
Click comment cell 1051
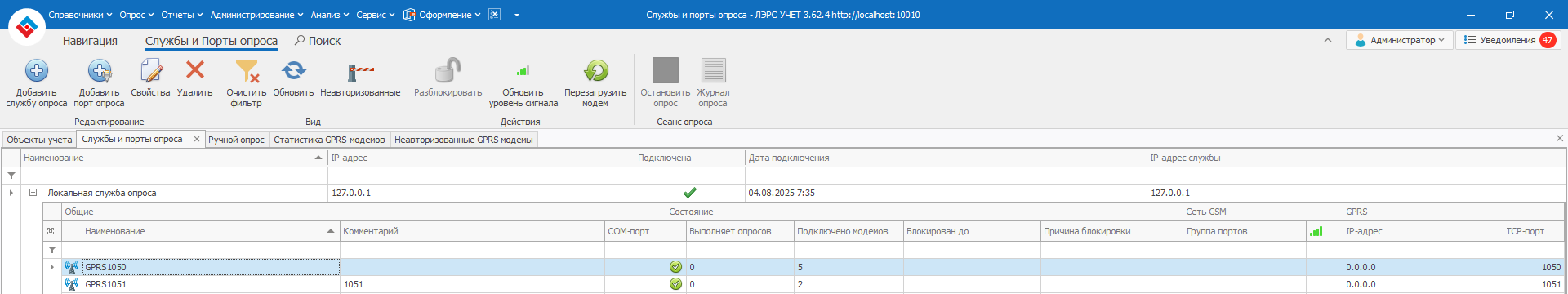point(472,284)
